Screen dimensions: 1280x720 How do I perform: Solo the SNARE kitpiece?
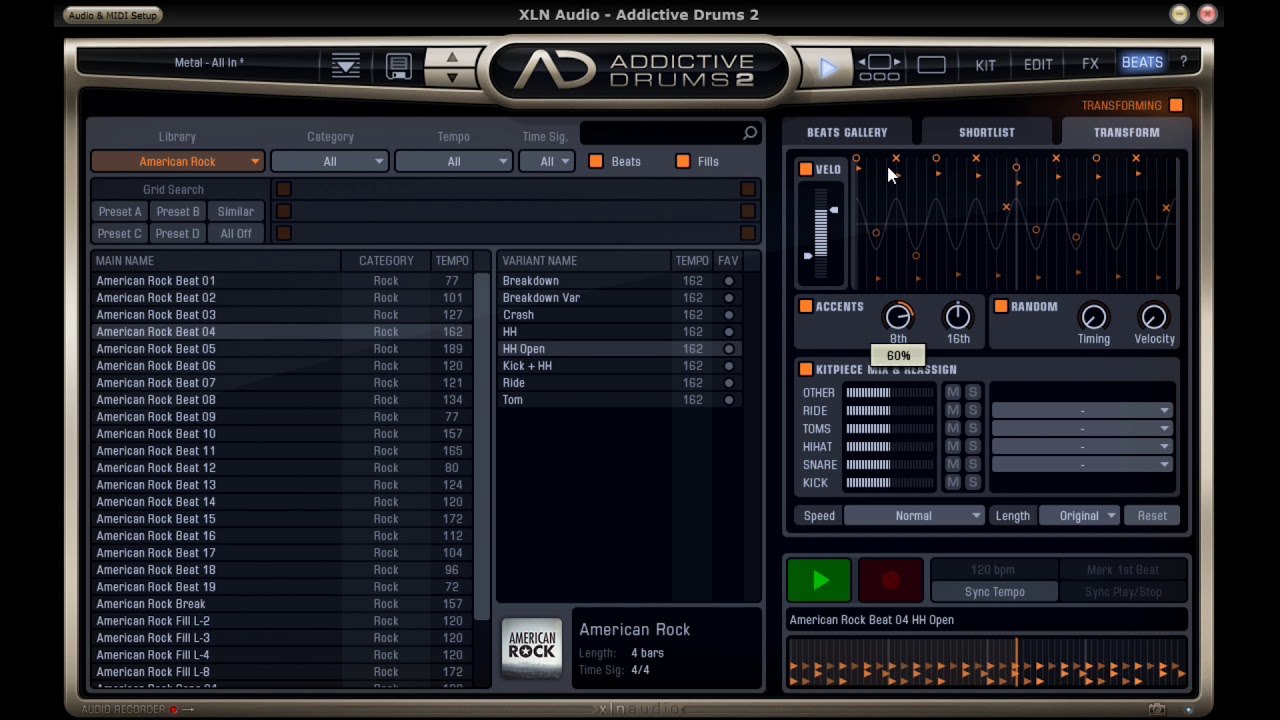tap(972, 465)
